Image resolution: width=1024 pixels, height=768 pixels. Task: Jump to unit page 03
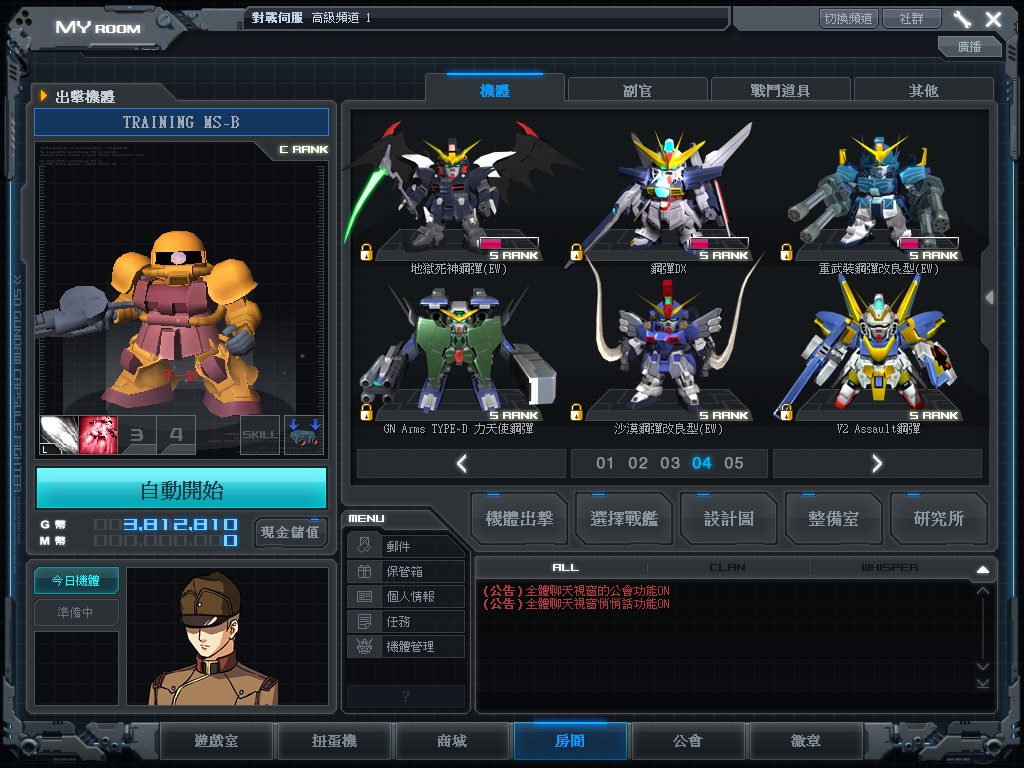pyautogui.click(x=670, y=463)
